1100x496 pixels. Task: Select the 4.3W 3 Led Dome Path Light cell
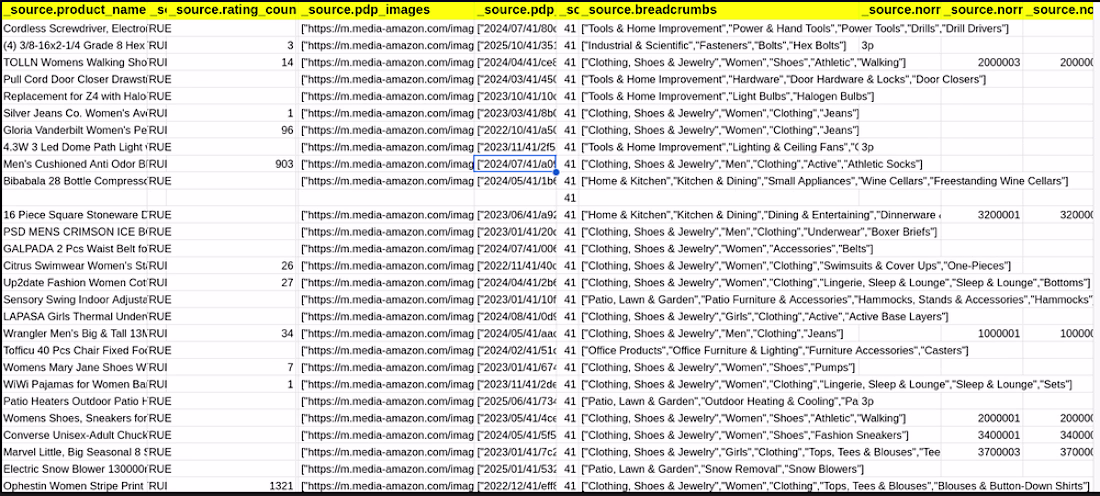pos(74,147)
